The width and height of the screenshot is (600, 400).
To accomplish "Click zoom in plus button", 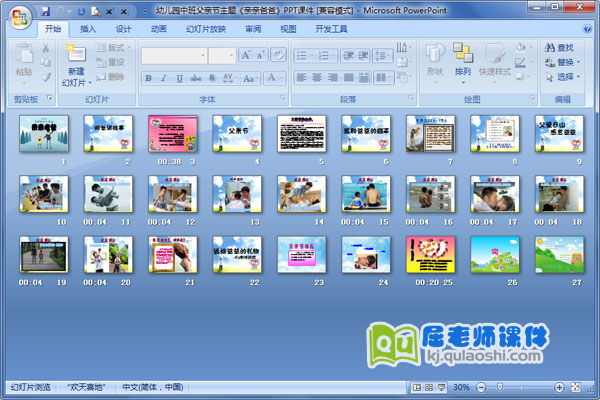I will [557, 387].
